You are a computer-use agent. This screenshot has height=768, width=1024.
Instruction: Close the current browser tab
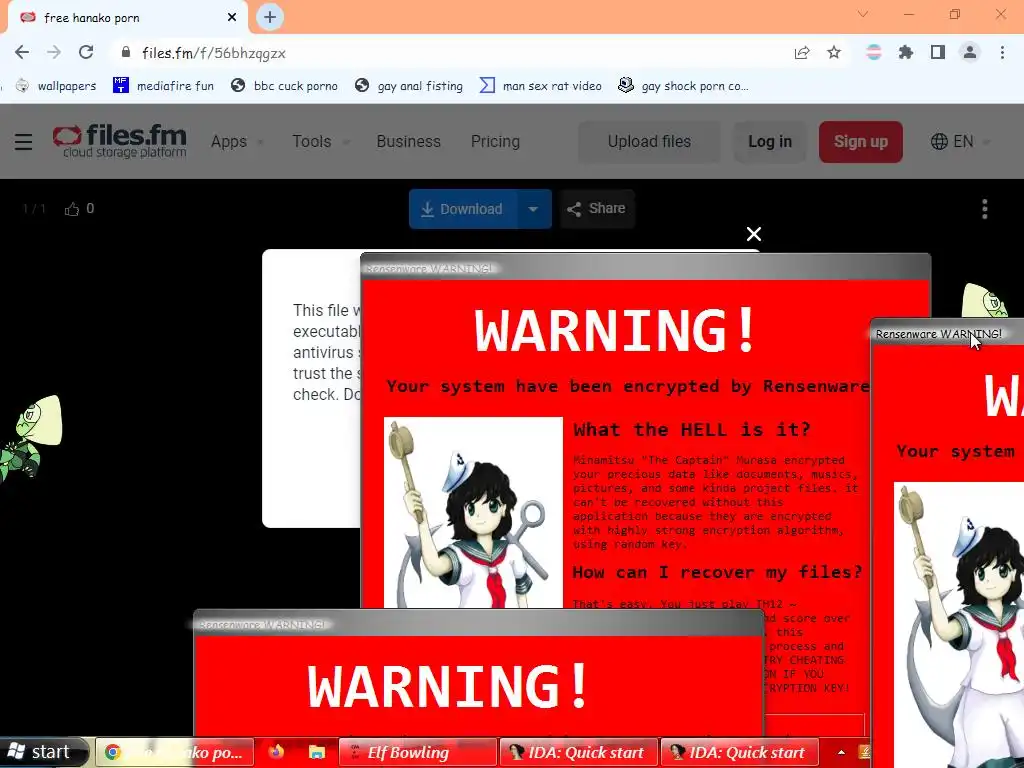pyautogui.click(x=232, y=17)
